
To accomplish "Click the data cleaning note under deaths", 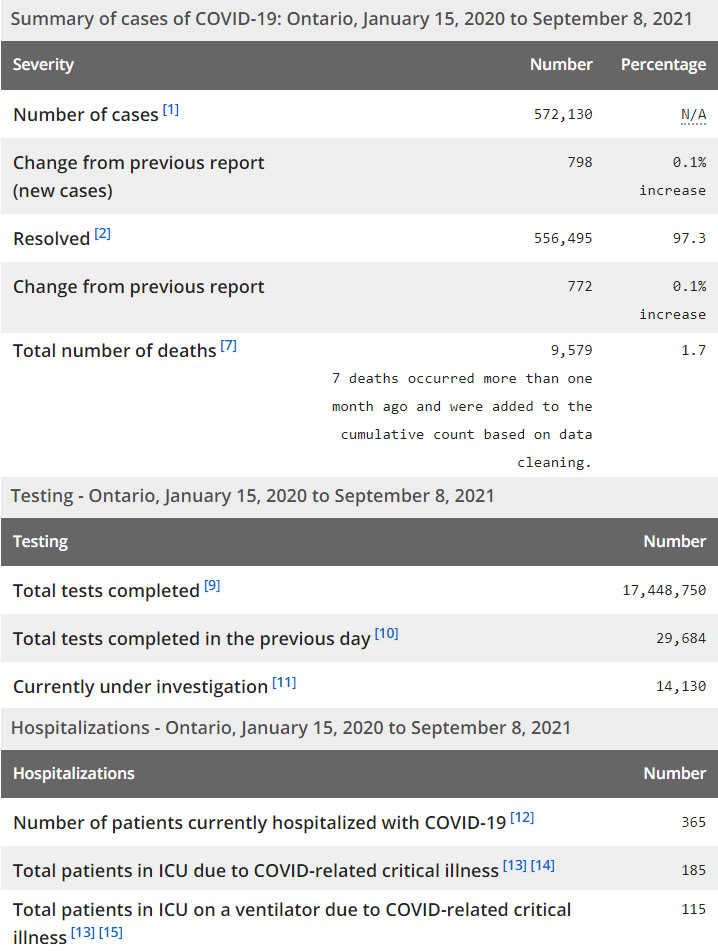I will (x=462, y=420).
